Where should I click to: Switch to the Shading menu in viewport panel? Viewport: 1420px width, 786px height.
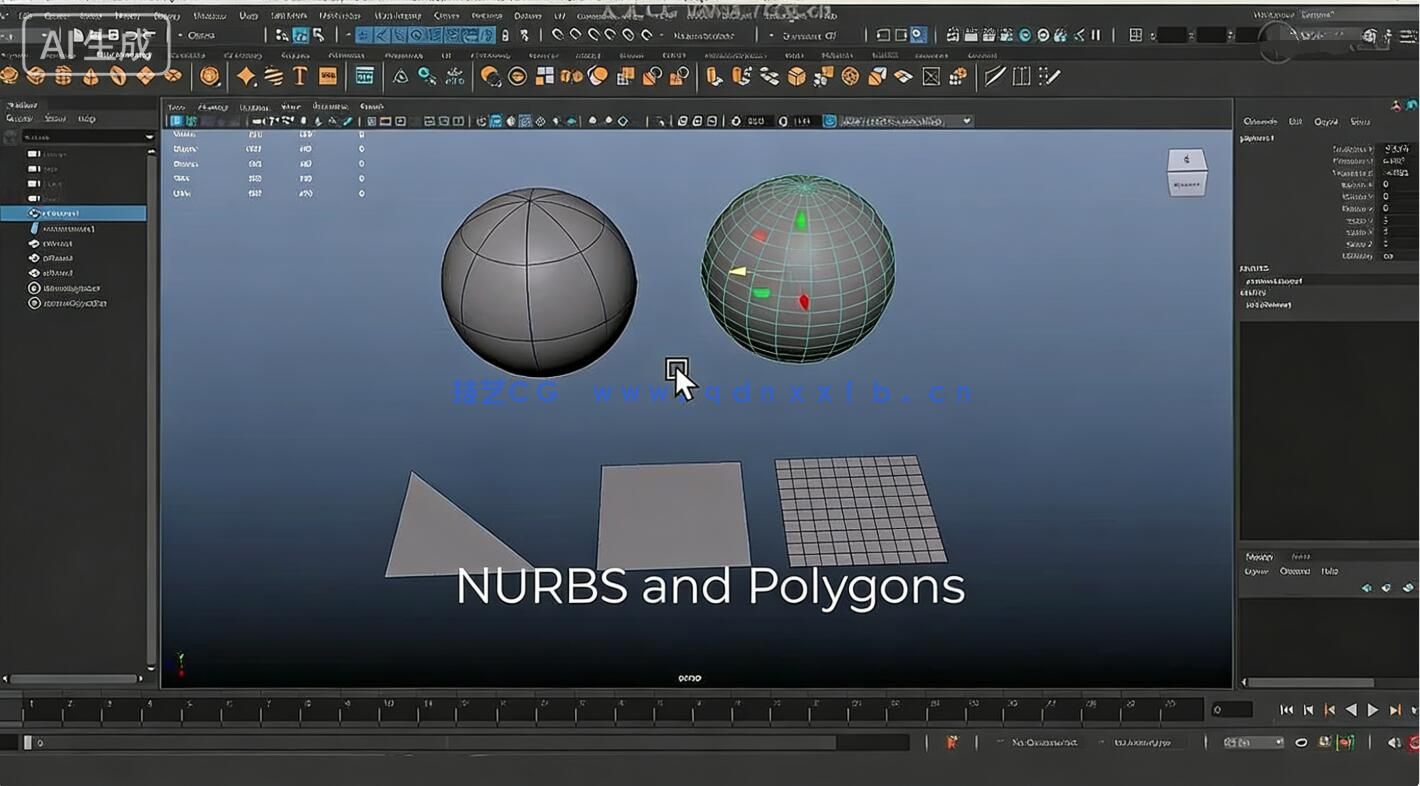[x=212, y=108]
